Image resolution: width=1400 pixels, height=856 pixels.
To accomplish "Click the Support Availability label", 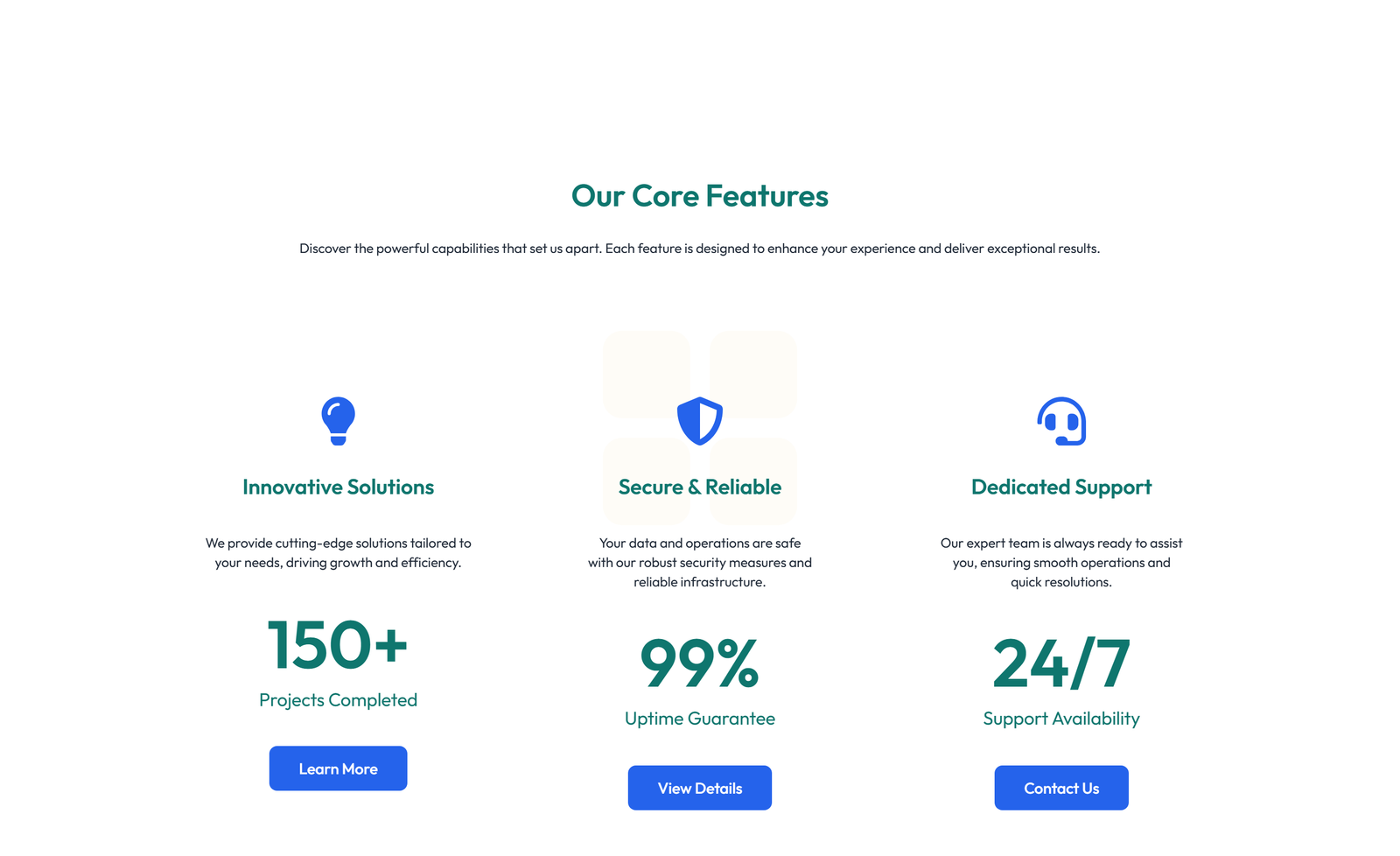I will pyautogui.click(x=1060, y=718).
